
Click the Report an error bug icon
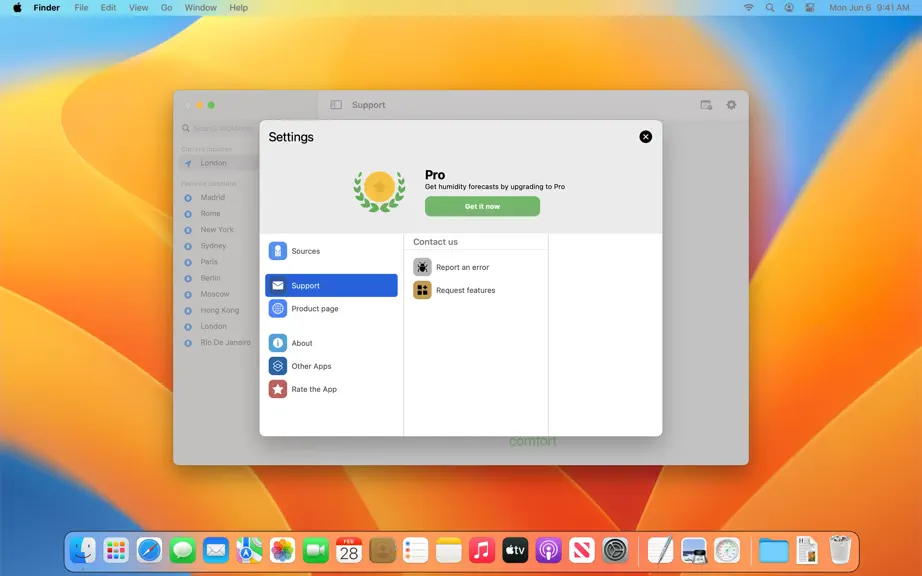(x=422, y=267)
